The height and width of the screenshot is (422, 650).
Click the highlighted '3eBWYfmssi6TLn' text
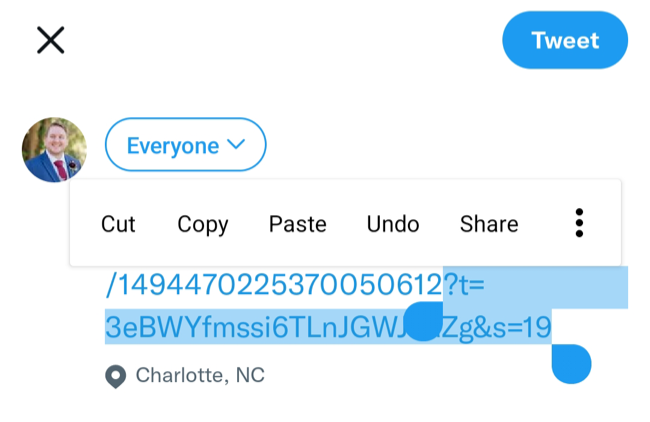tap(240, 327)
